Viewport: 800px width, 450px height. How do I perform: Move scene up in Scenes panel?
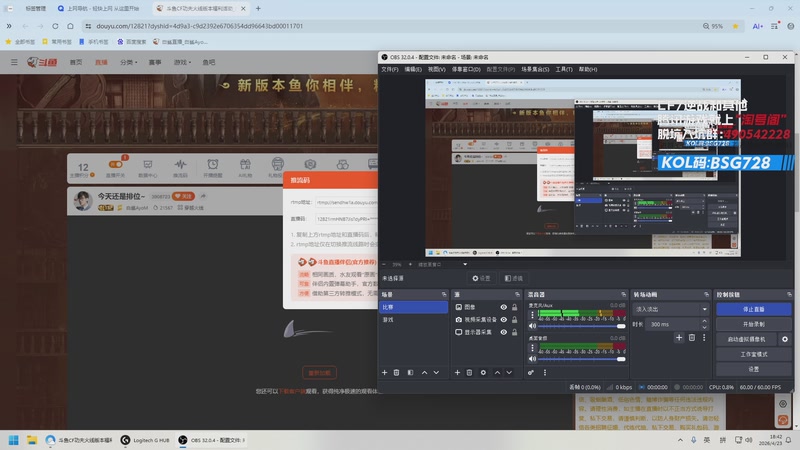424,372
